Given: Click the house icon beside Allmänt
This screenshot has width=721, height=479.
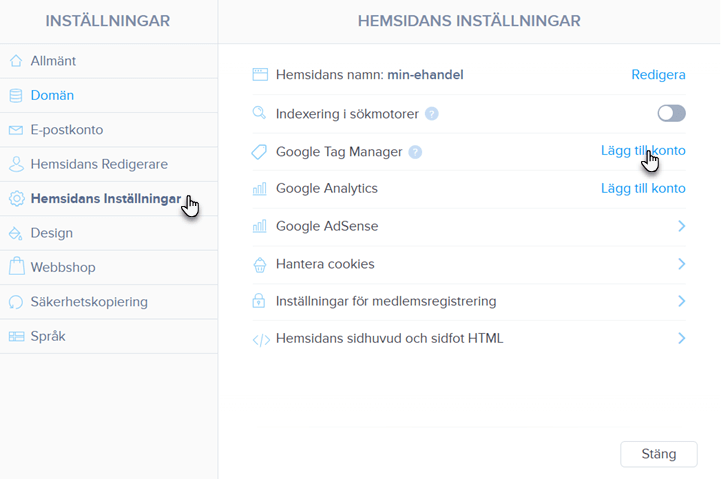Looking at the screenshot, I should (x=16, y=61).
